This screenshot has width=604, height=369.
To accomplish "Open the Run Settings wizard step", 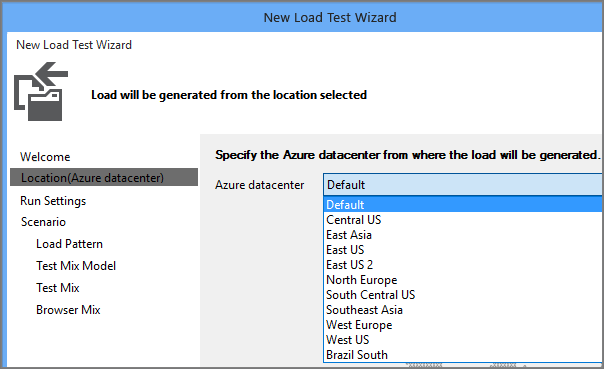I will [x=53, y=201].
